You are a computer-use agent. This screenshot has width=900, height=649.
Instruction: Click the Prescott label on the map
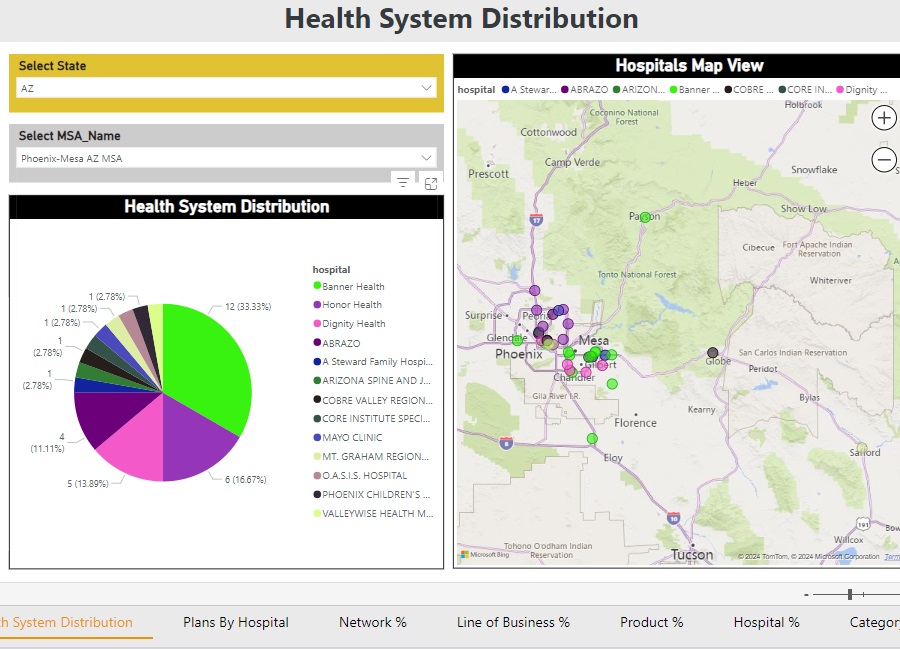coord(488,174)
